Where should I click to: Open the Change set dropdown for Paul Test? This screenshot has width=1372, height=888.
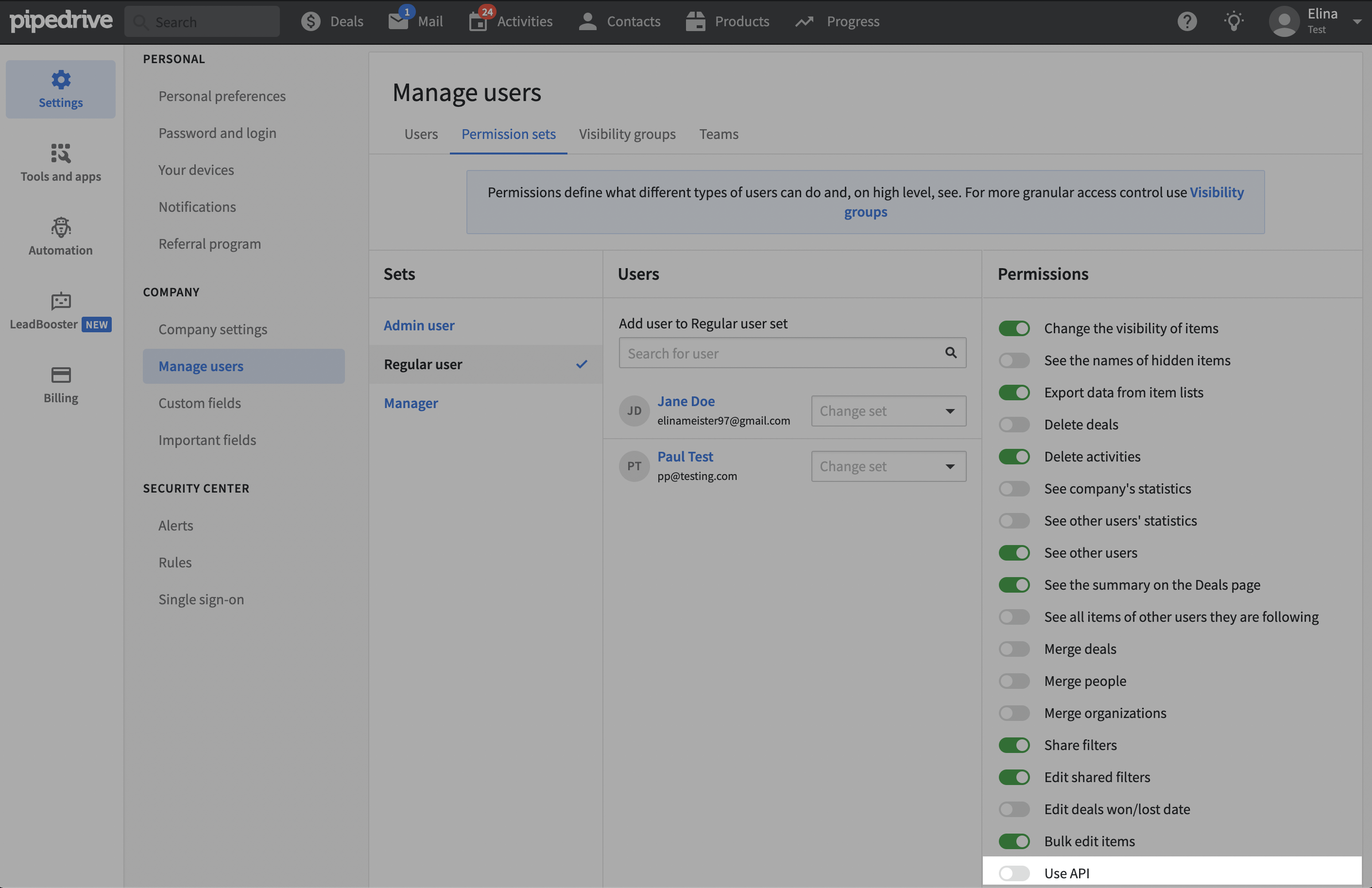click(888, 465)
